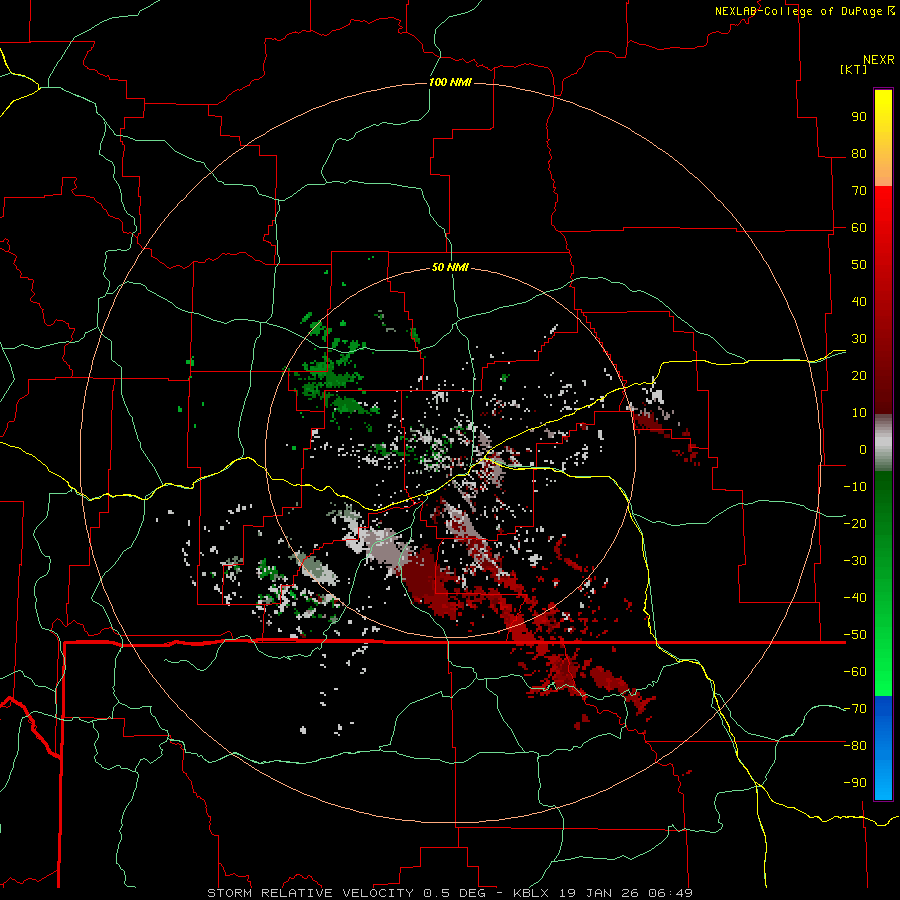Click the '[KT]' units label

click(x=854, y=69)
